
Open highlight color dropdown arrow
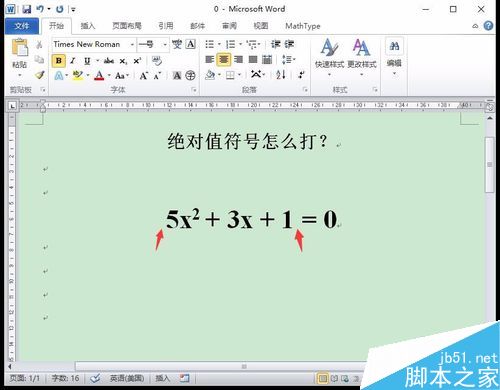tap(88, 76)
